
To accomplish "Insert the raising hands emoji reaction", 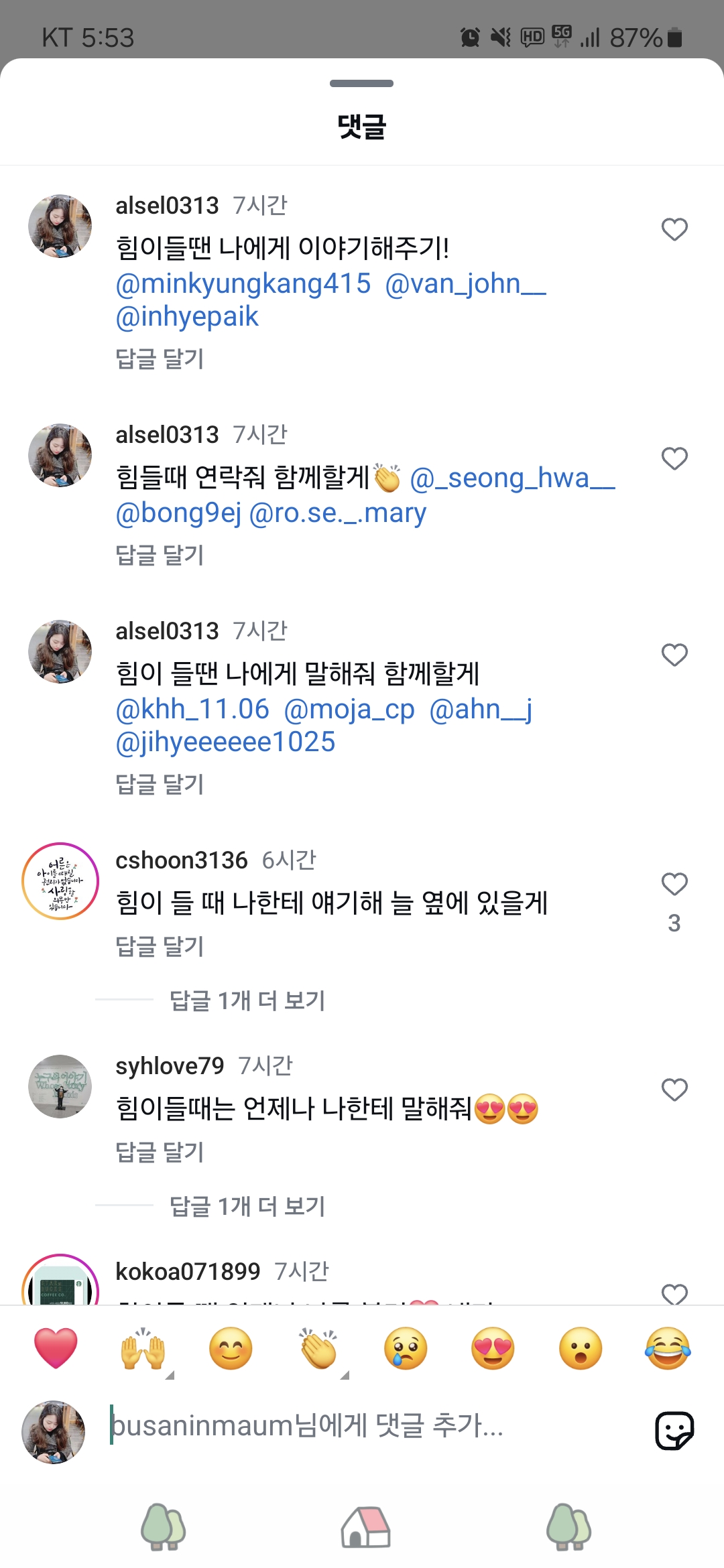I will click(x=143, y=1348).
